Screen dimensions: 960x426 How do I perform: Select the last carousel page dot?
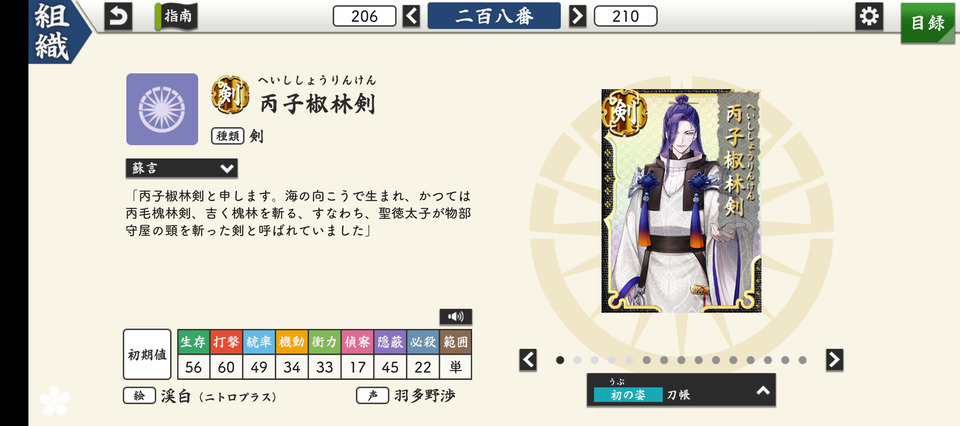(802, 360)
